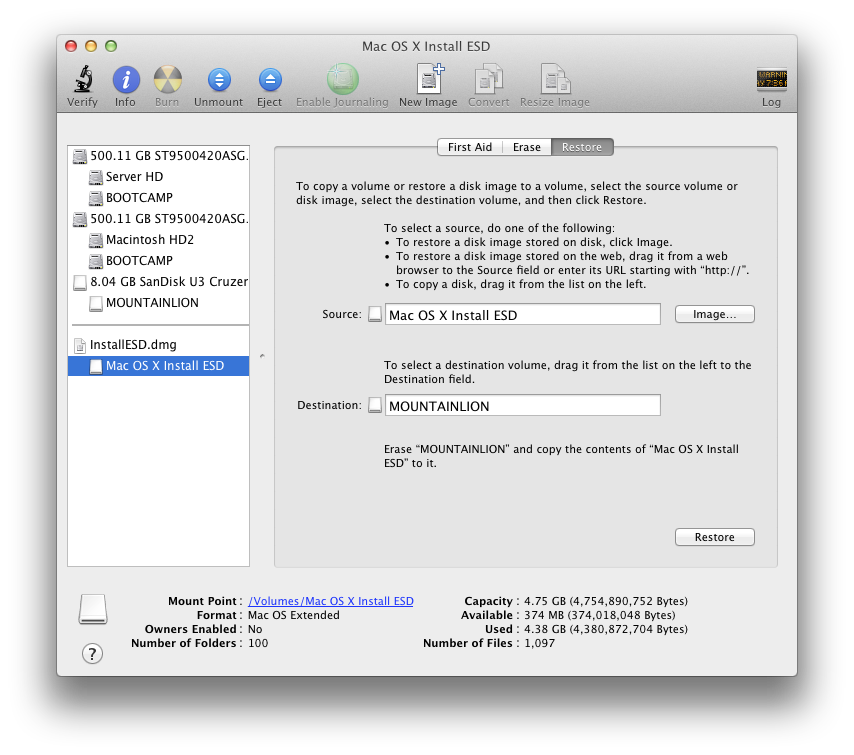The width and height of the screenshot is (854, 755).
Task: Select the MOUNTAINLION volume in sidebar
Action: [x=151, y=303]
